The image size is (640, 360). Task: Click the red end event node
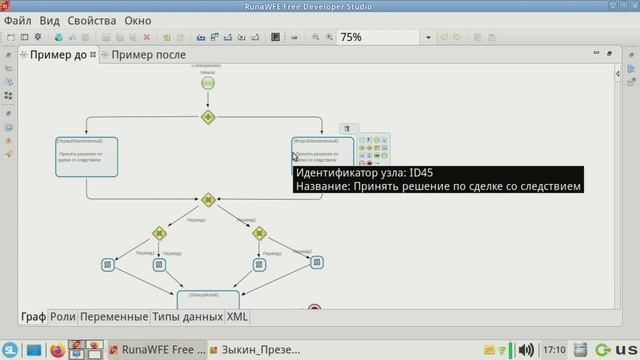pos(314,307)
